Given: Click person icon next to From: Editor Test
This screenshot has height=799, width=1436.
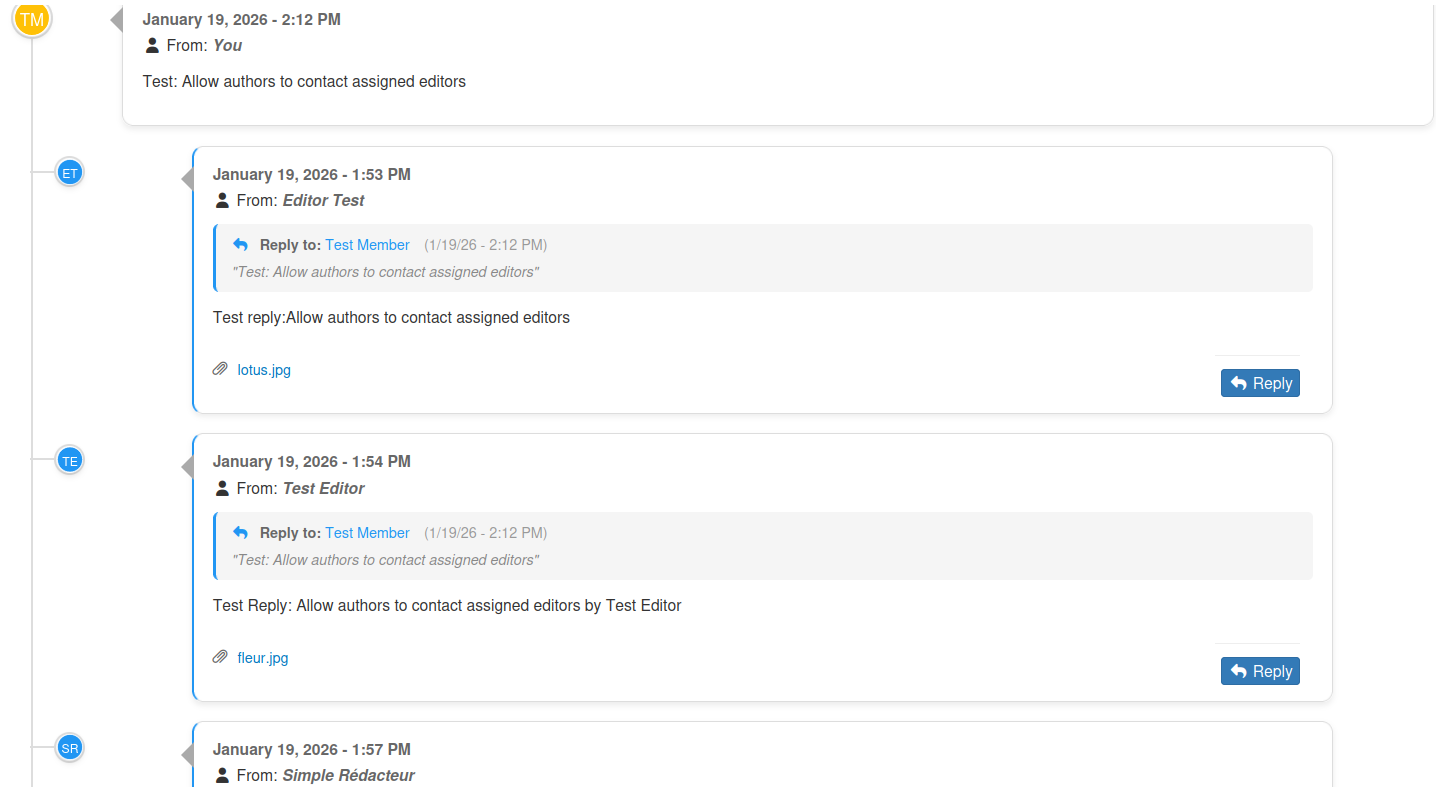Looking at the screenshot, I should coord(222,201).
